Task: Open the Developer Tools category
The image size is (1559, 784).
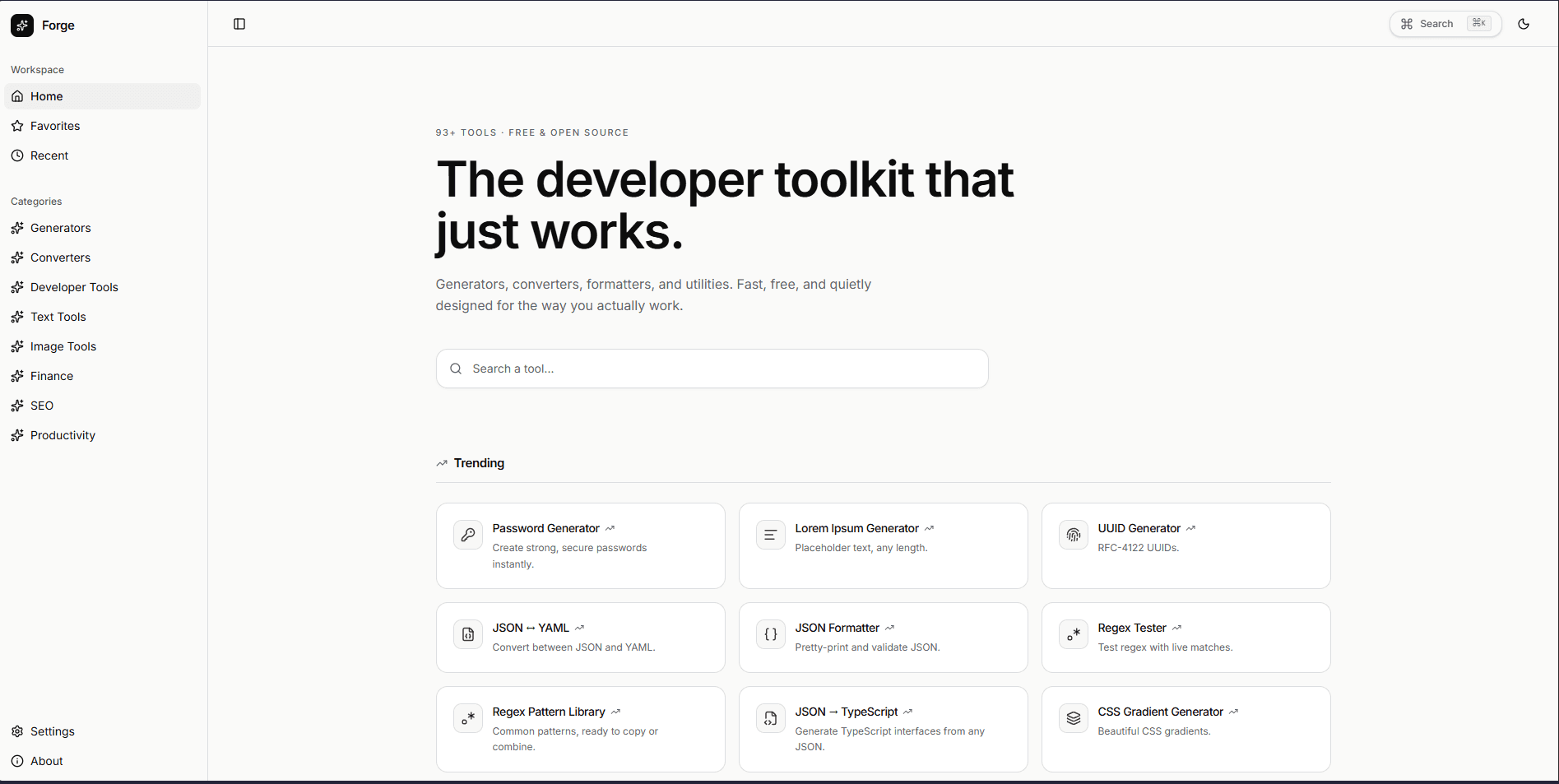Action: click(x=103, y=287)
